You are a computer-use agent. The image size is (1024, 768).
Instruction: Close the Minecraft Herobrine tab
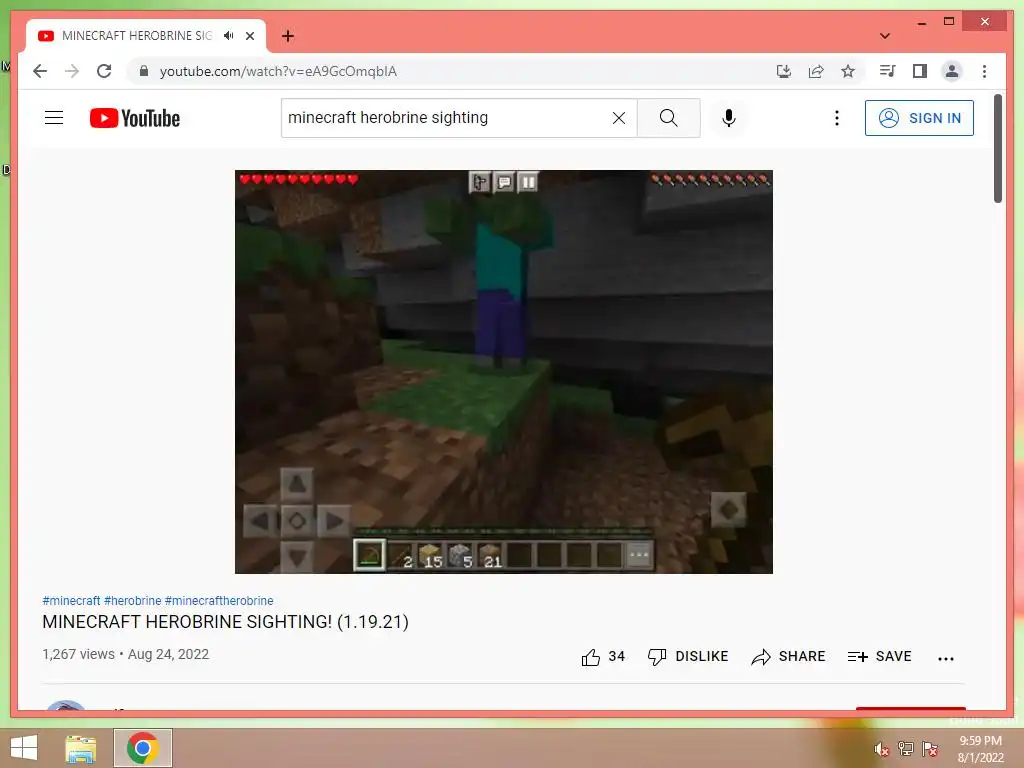(249, 36)
